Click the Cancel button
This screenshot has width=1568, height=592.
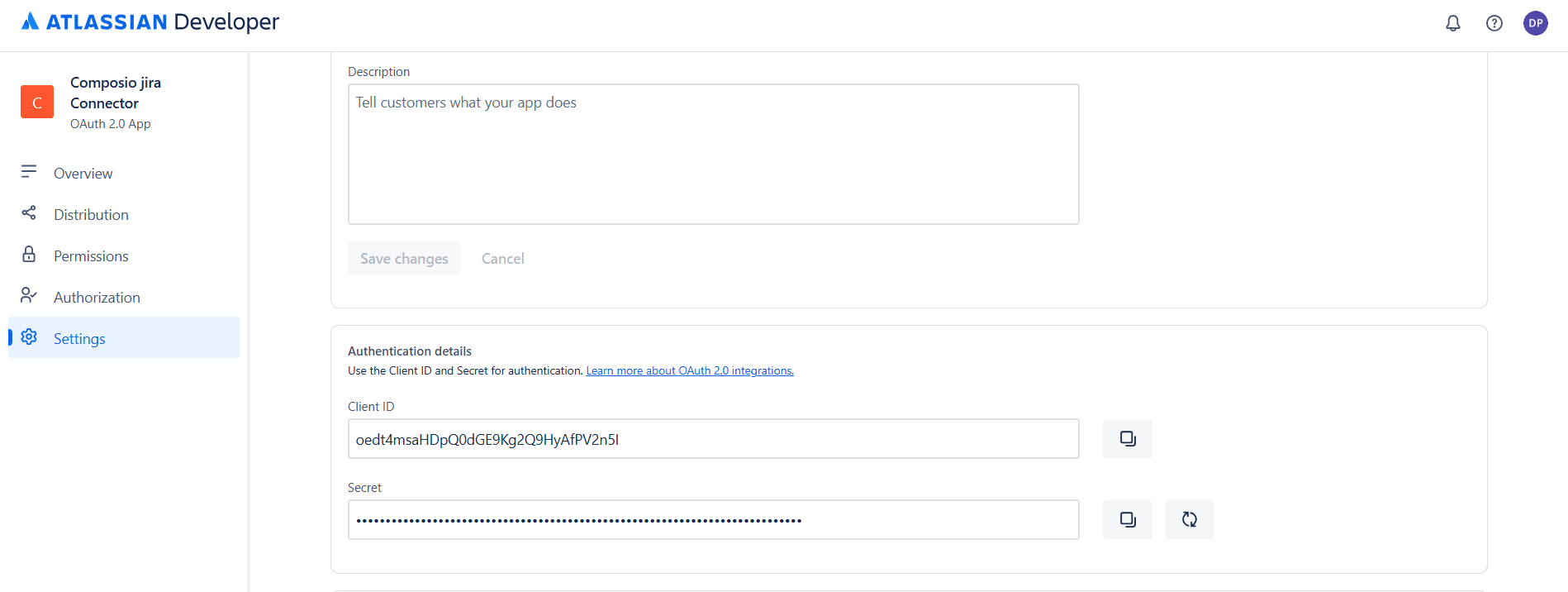(503, 258)
